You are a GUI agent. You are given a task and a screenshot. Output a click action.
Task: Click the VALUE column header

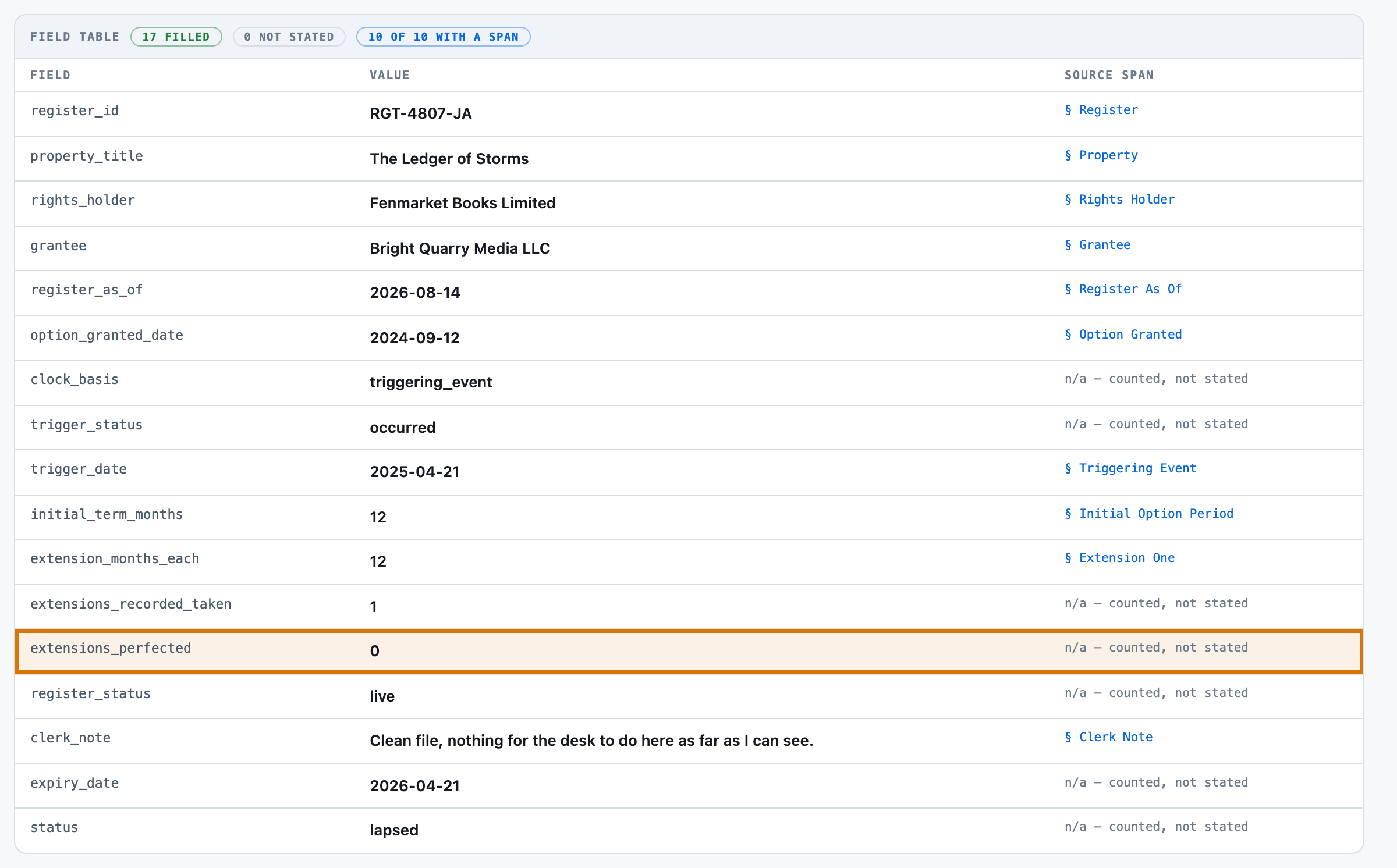click(389, 75)
